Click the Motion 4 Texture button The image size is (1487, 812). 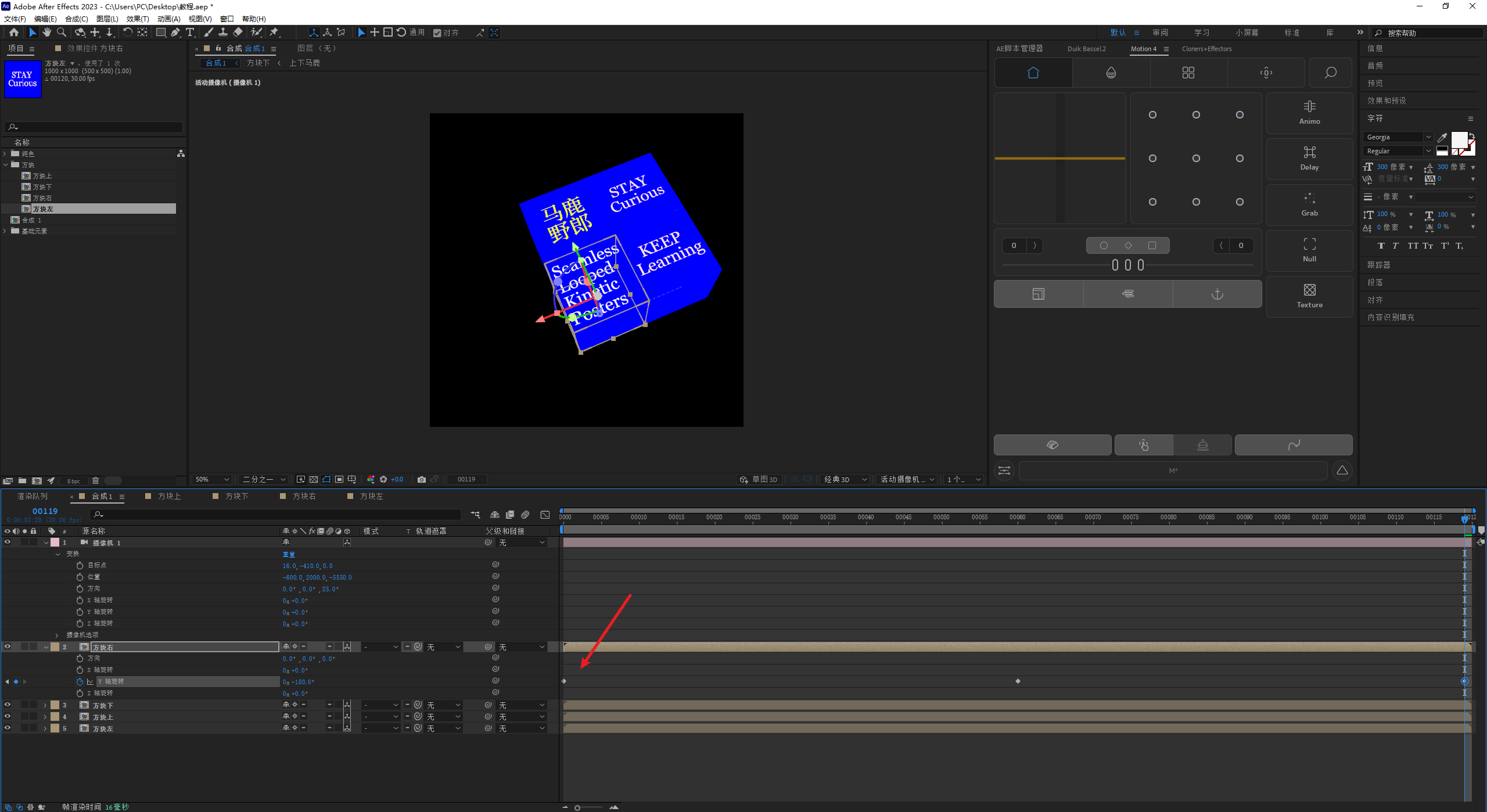coord(1309,296)
